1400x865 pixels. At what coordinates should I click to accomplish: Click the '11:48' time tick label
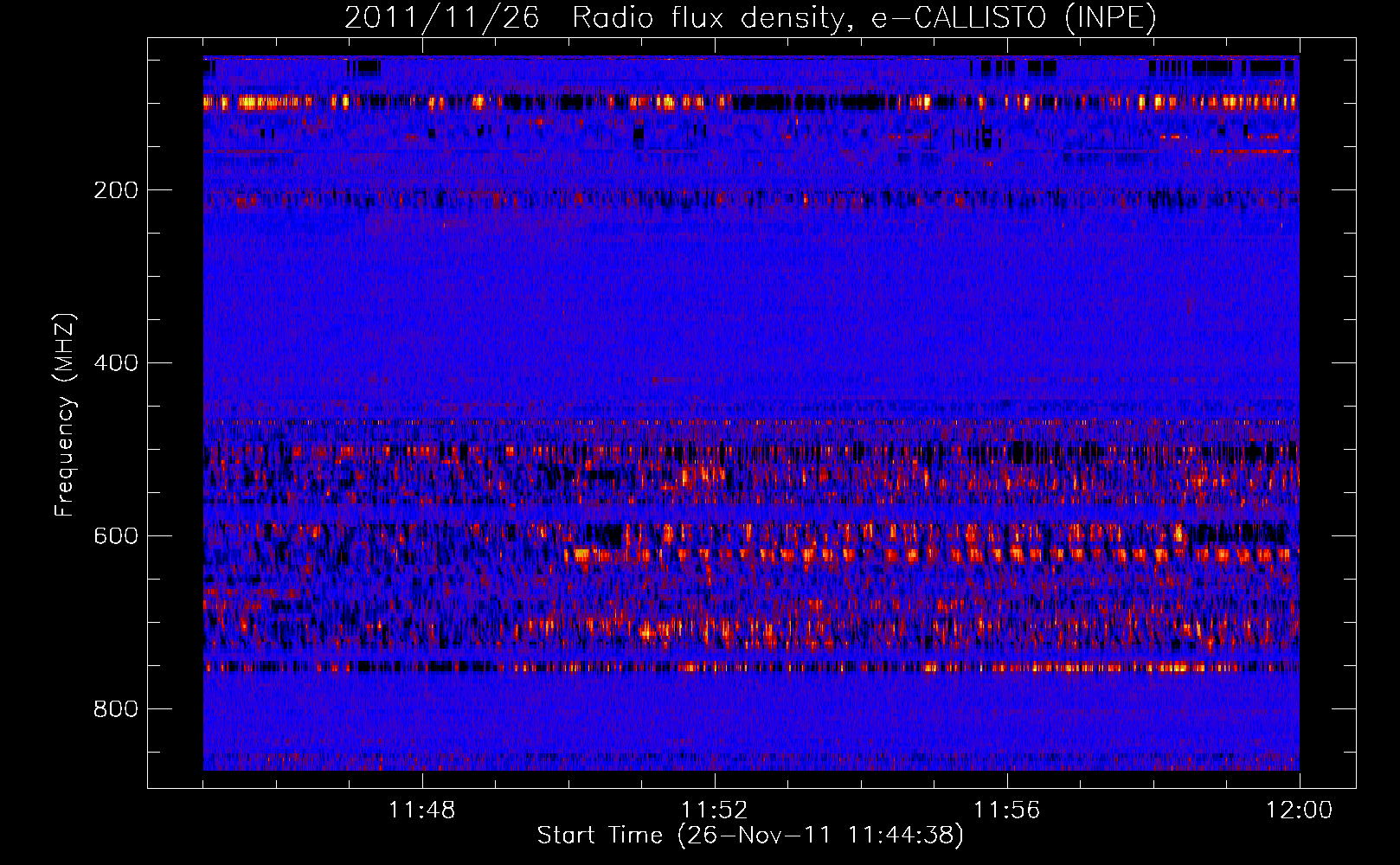pyautogui.click(x=422, y=811)
